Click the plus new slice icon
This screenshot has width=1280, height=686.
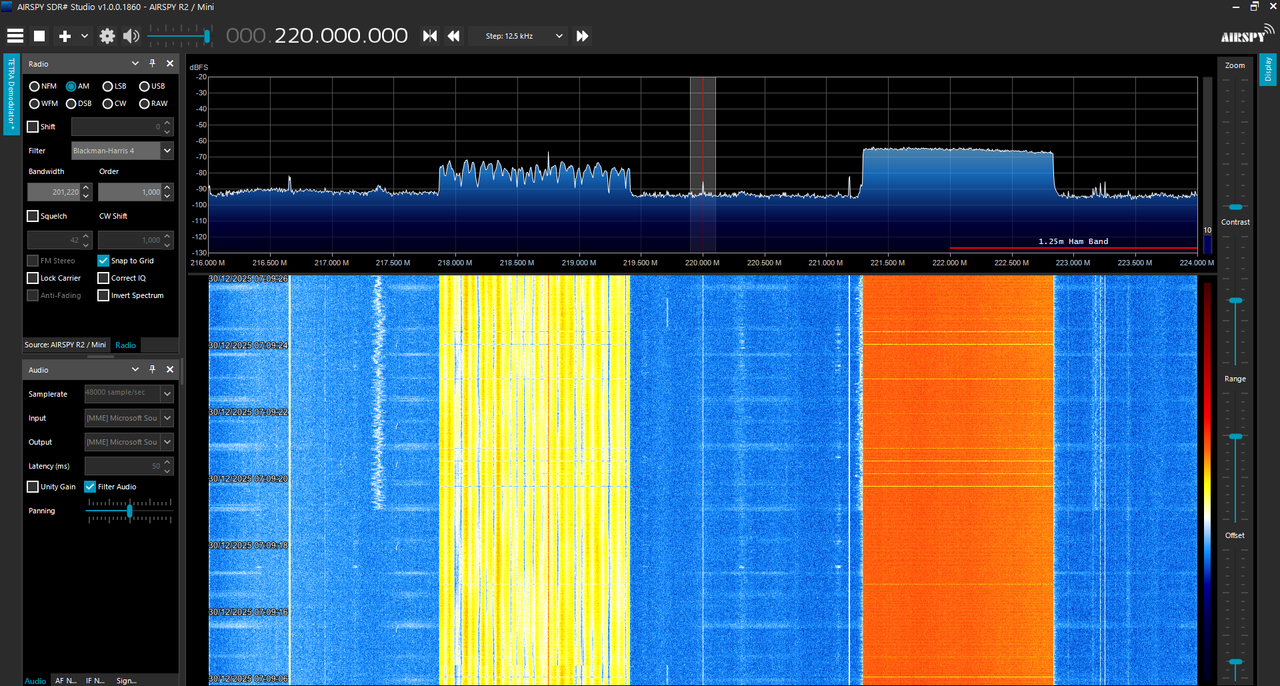(x=65, y=36)
